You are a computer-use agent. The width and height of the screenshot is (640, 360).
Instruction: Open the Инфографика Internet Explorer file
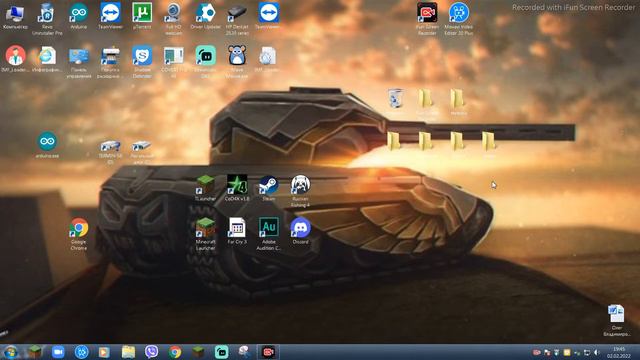[47, 59]
